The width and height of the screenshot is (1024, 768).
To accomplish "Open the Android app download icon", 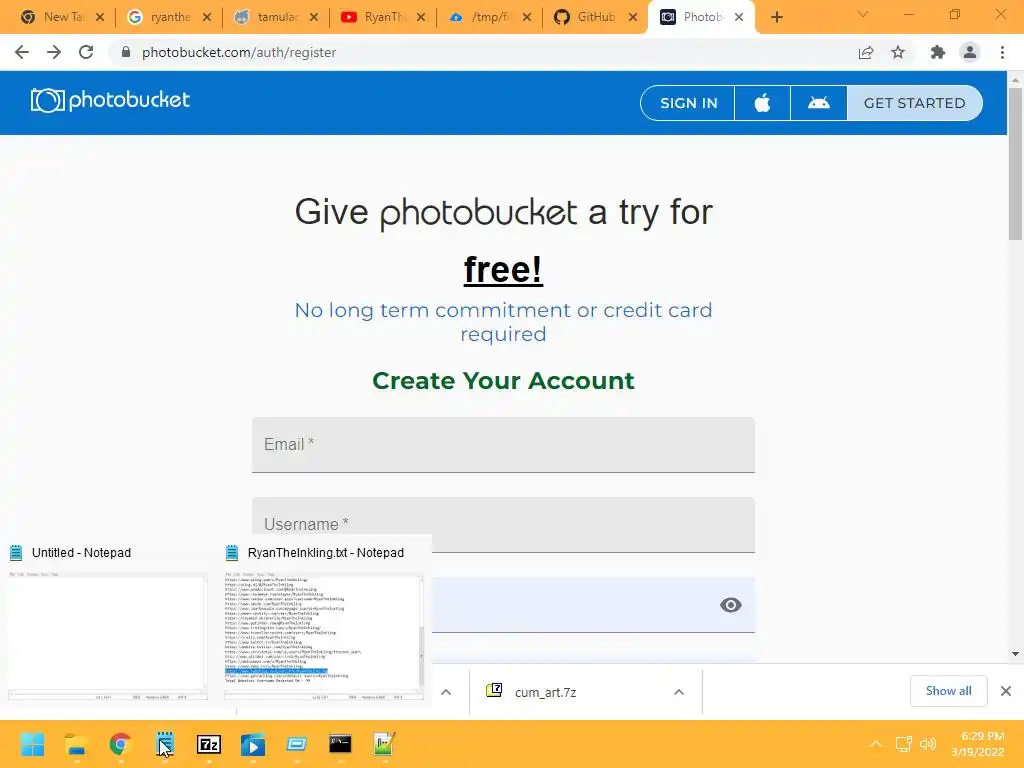I will 818,103.
